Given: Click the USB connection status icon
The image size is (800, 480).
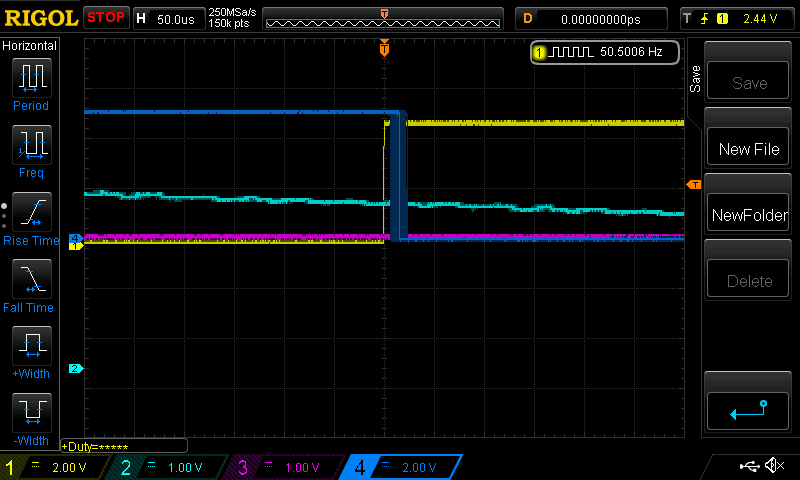Looking at the screenshot, I should [748, 466].
